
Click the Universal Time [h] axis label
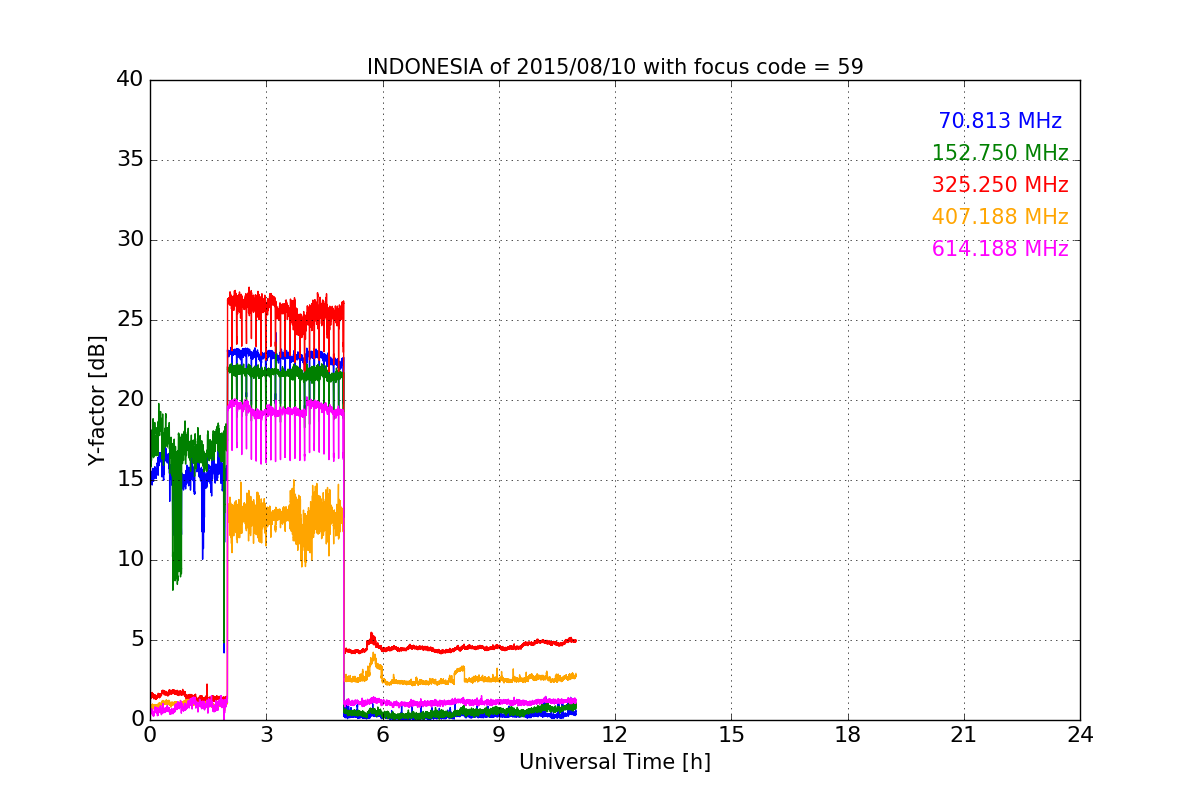coord(615,762)
